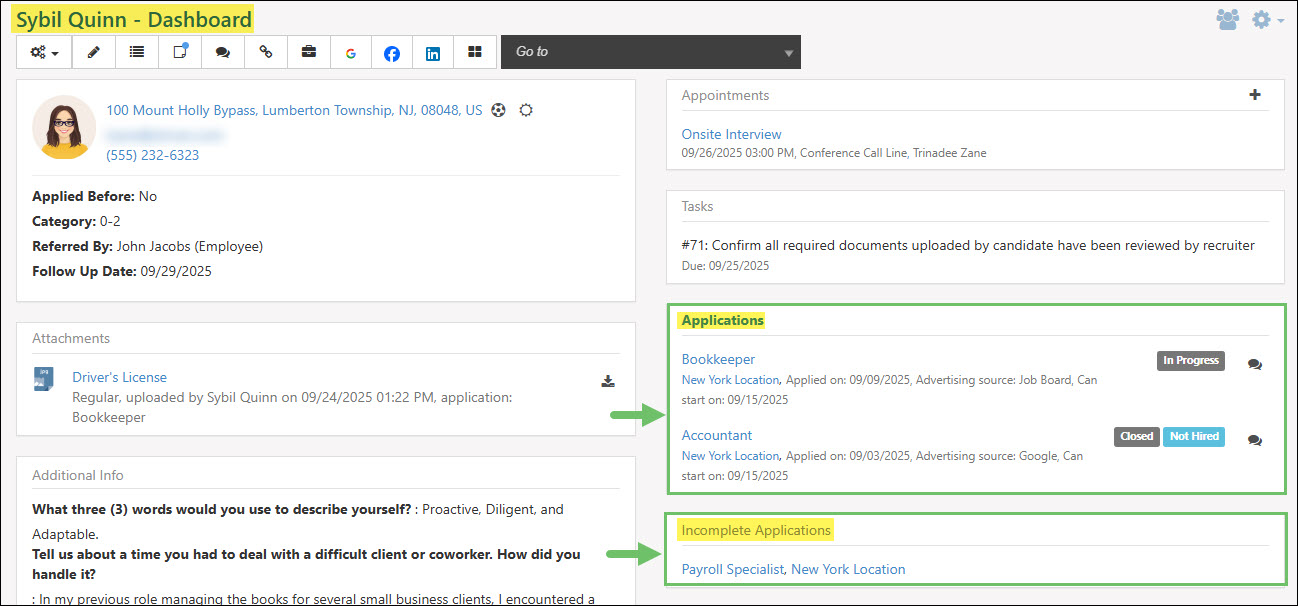Select the pencil edit icon in toolbar

(93, 52)
